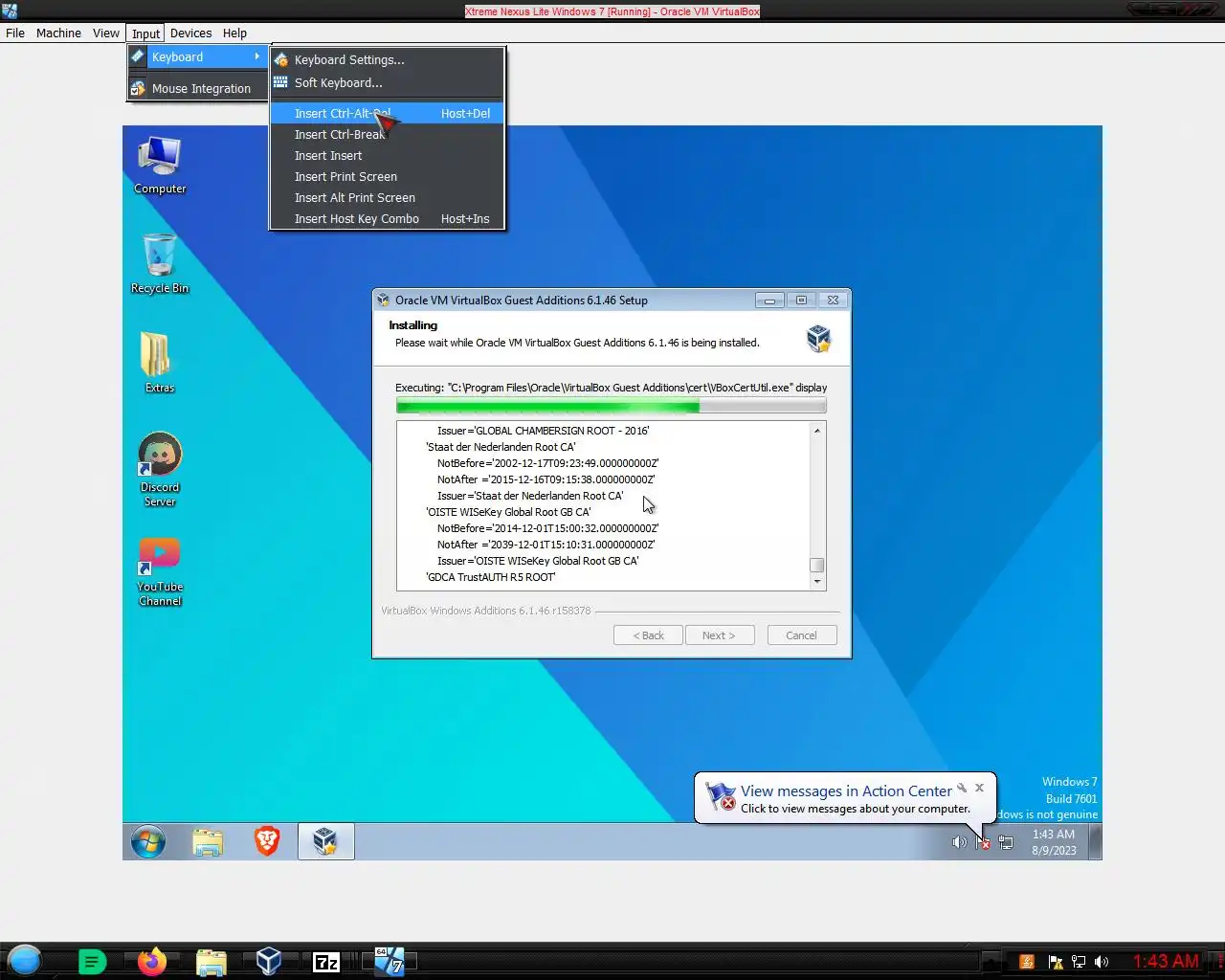Close the open Input menu
The image size is (1225, 980).
tap(145, 33)
